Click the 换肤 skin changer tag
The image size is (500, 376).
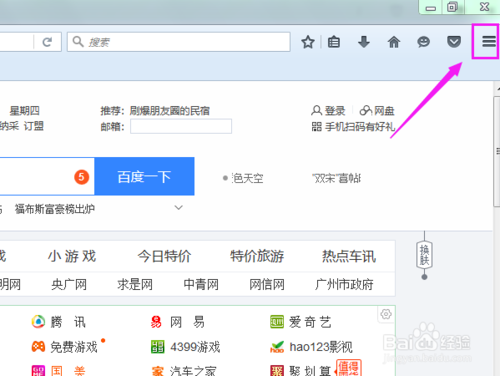coord(424,255)
